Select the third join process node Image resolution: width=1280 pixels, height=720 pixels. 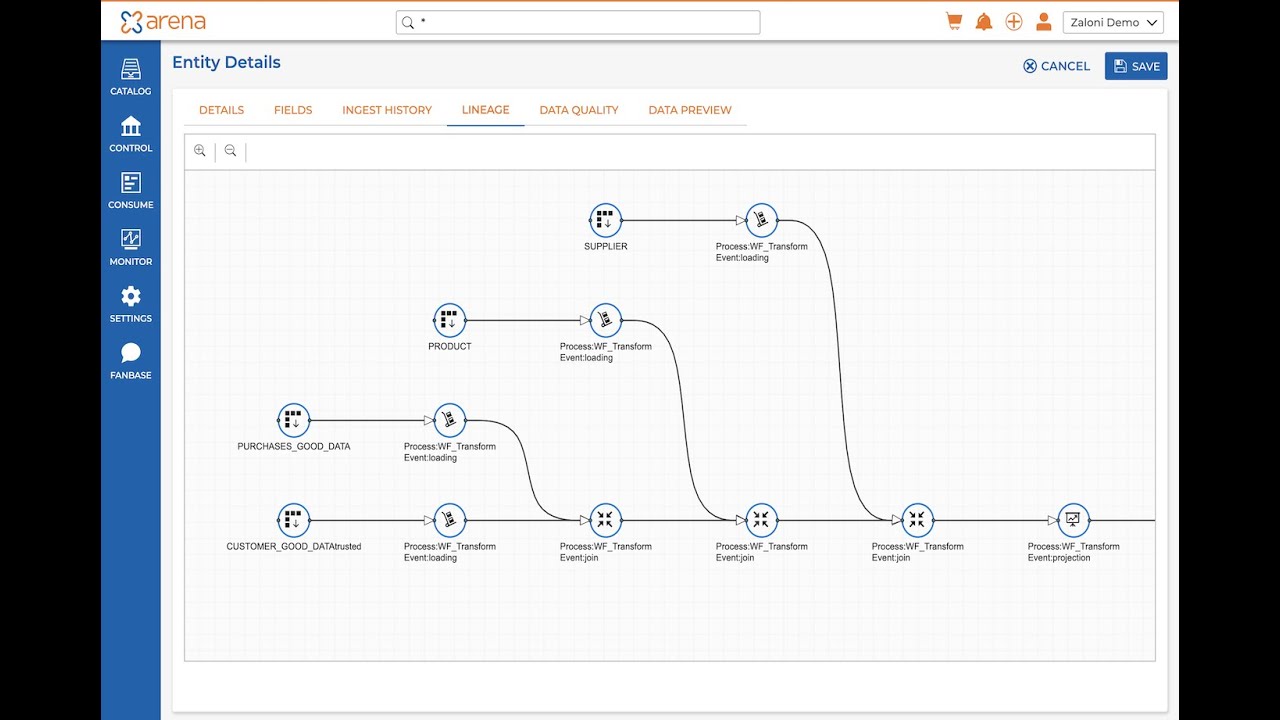917,520
